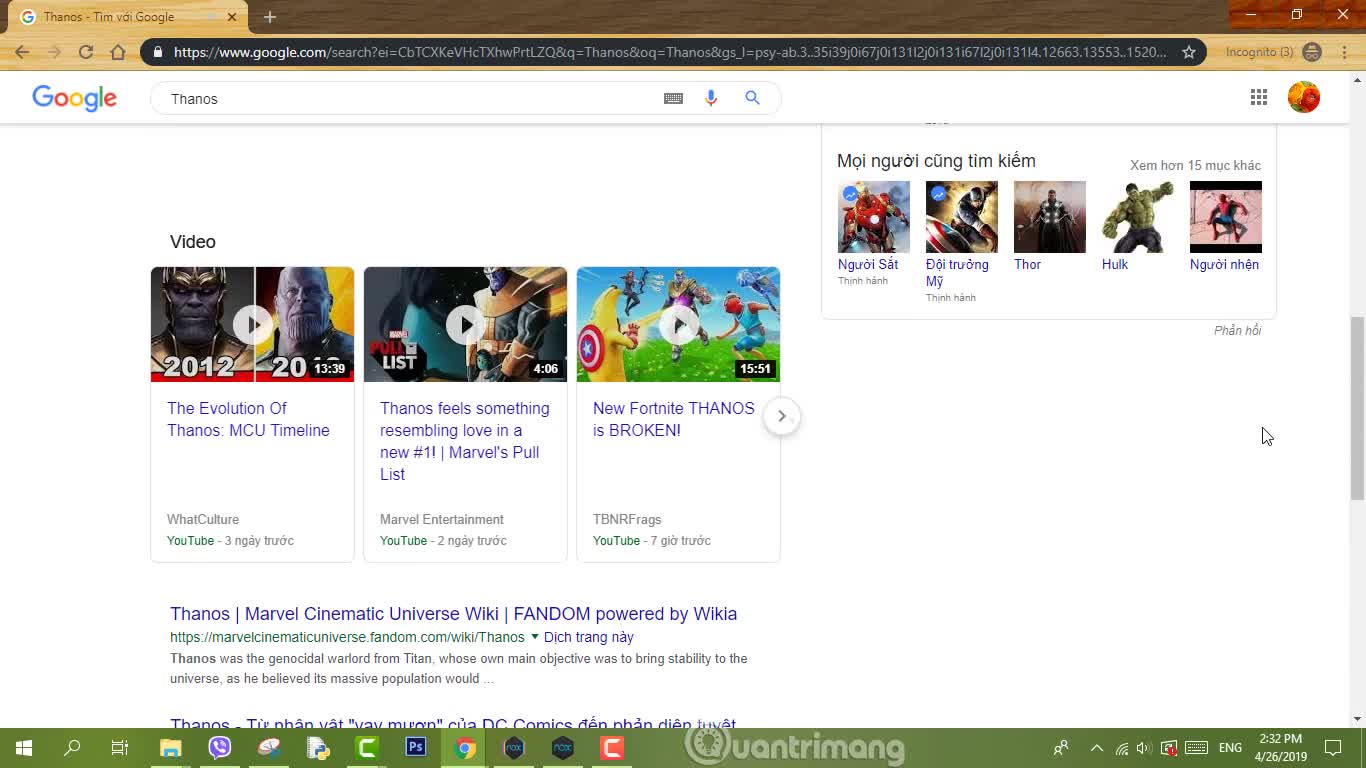This screenshot has width=1366, height=768.
Task: Expand the dropdown arrow beside fandom URL
Action: pyautogui.click(x=535, y=637)
